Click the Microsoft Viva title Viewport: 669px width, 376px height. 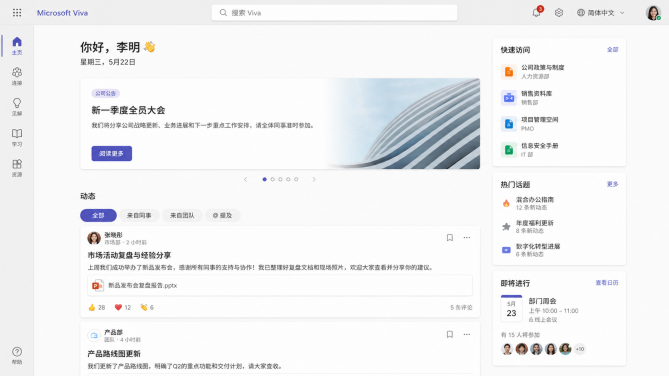[62, 13]
